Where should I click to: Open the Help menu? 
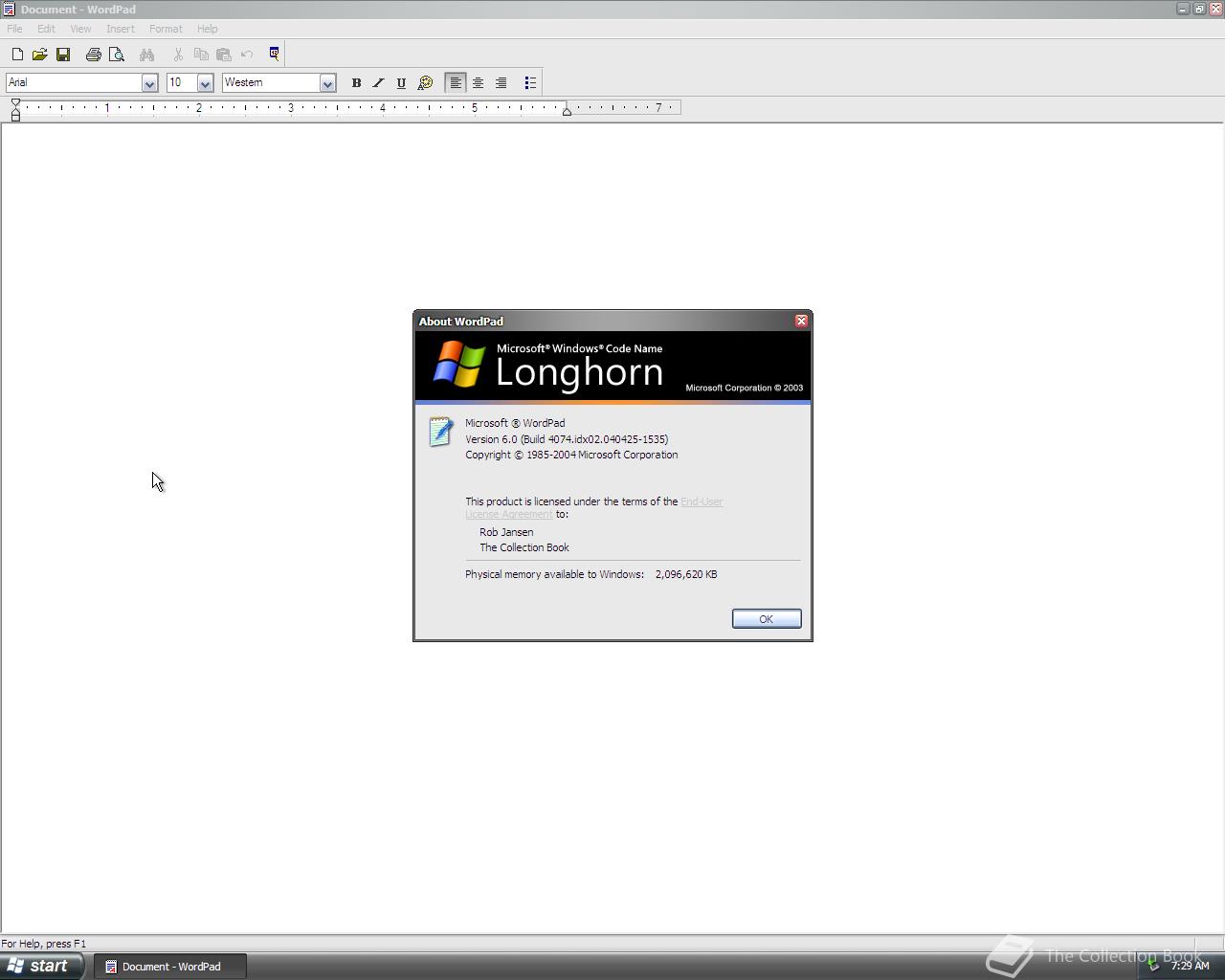[207, 29]
